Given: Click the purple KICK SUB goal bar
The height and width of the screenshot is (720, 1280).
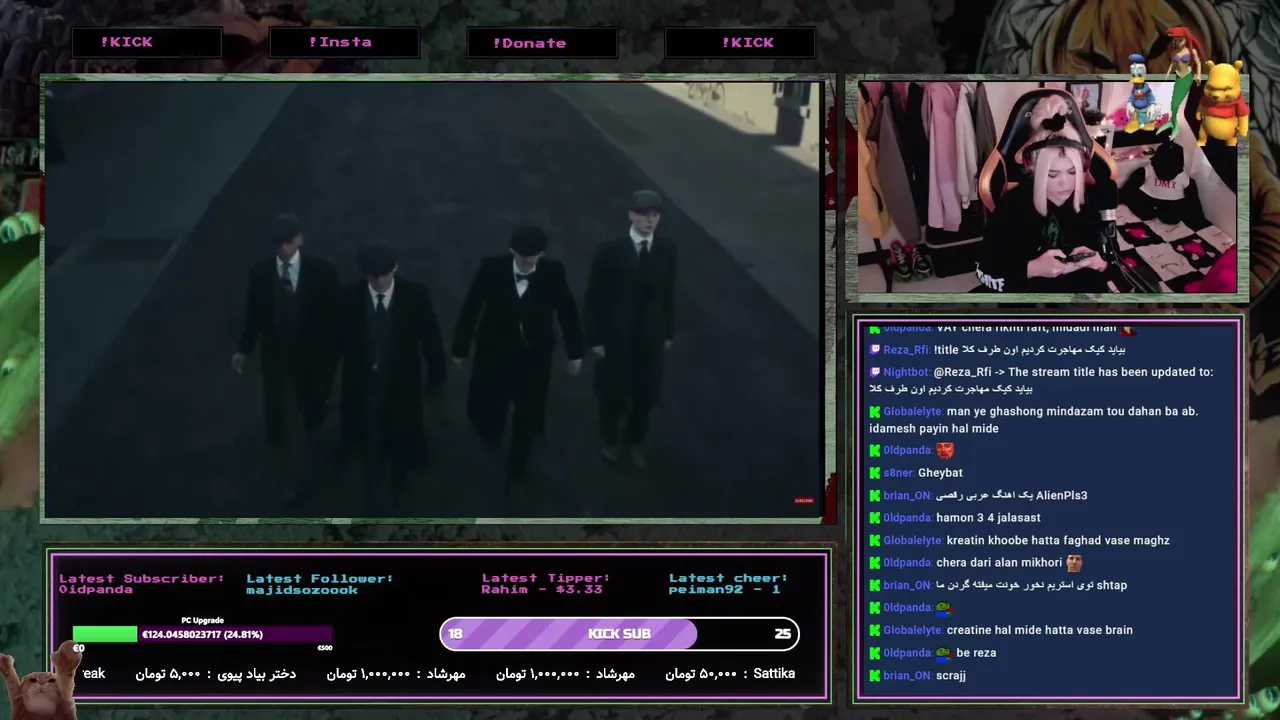Looking at the screenshot, I should click(619, 634).
